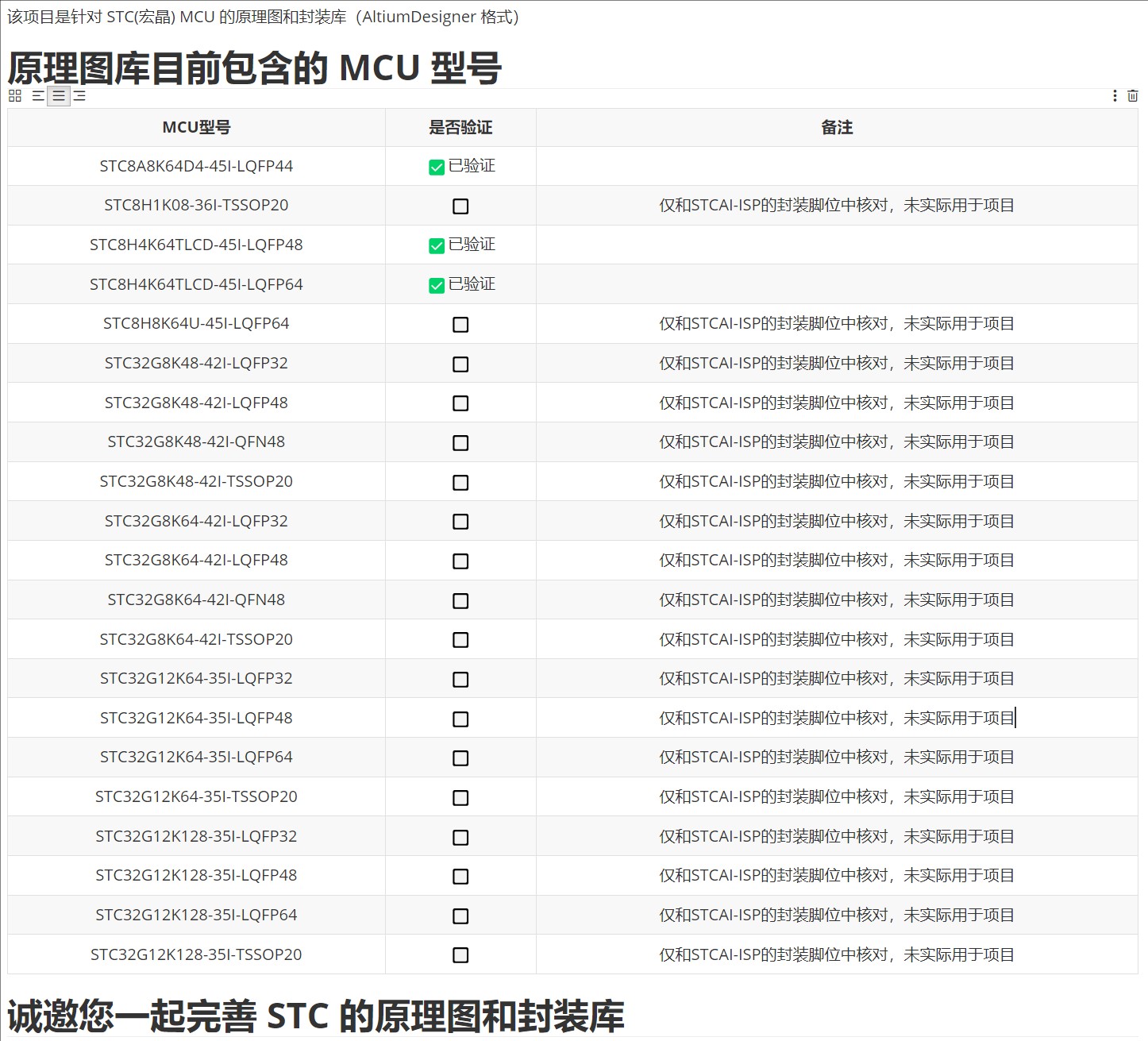Select cell STC32G12K128-35I-LQFP48

[x=196, y=875]
